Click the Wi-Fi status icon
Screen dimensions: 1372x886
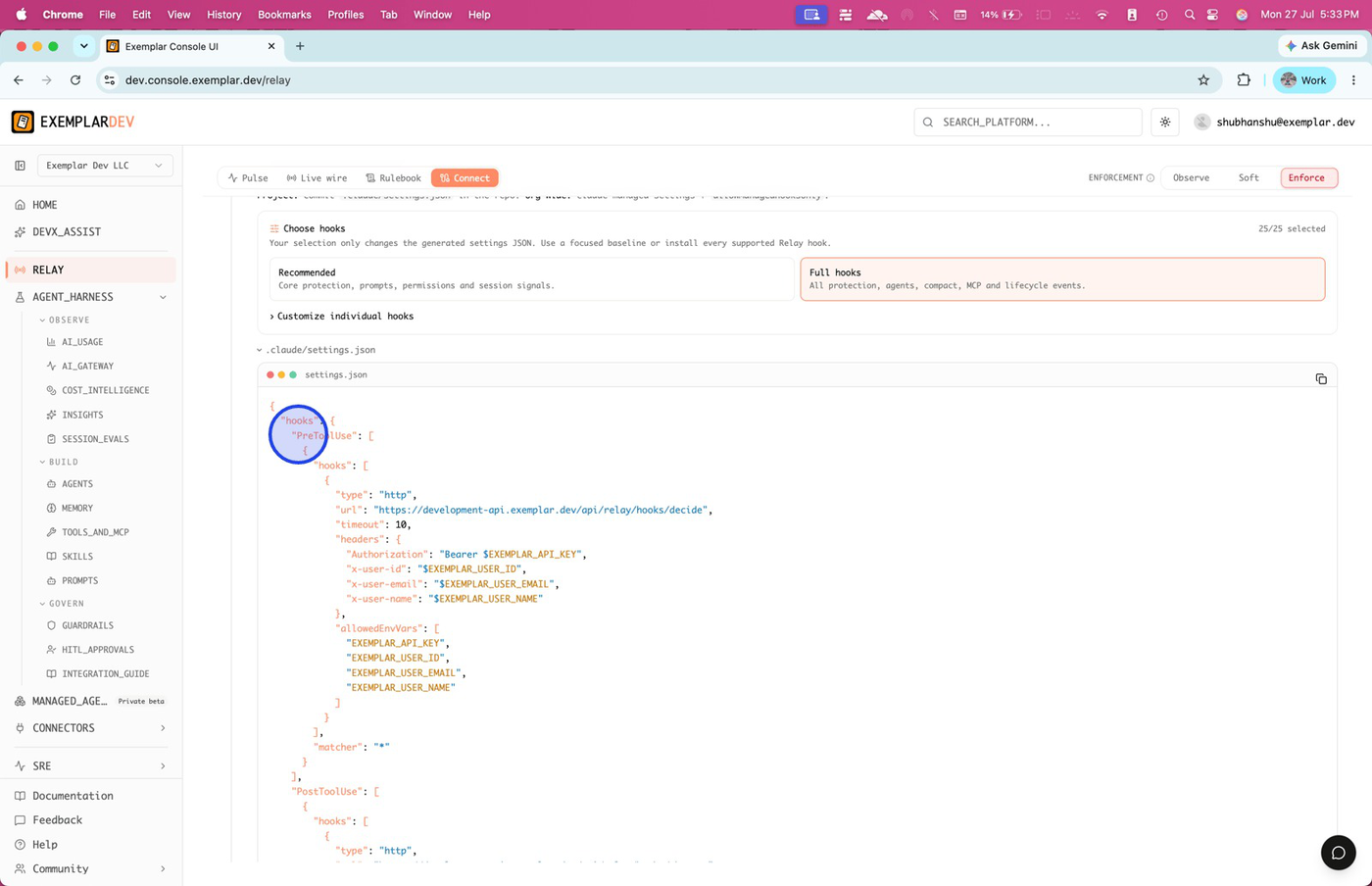tap(1102, 15)
